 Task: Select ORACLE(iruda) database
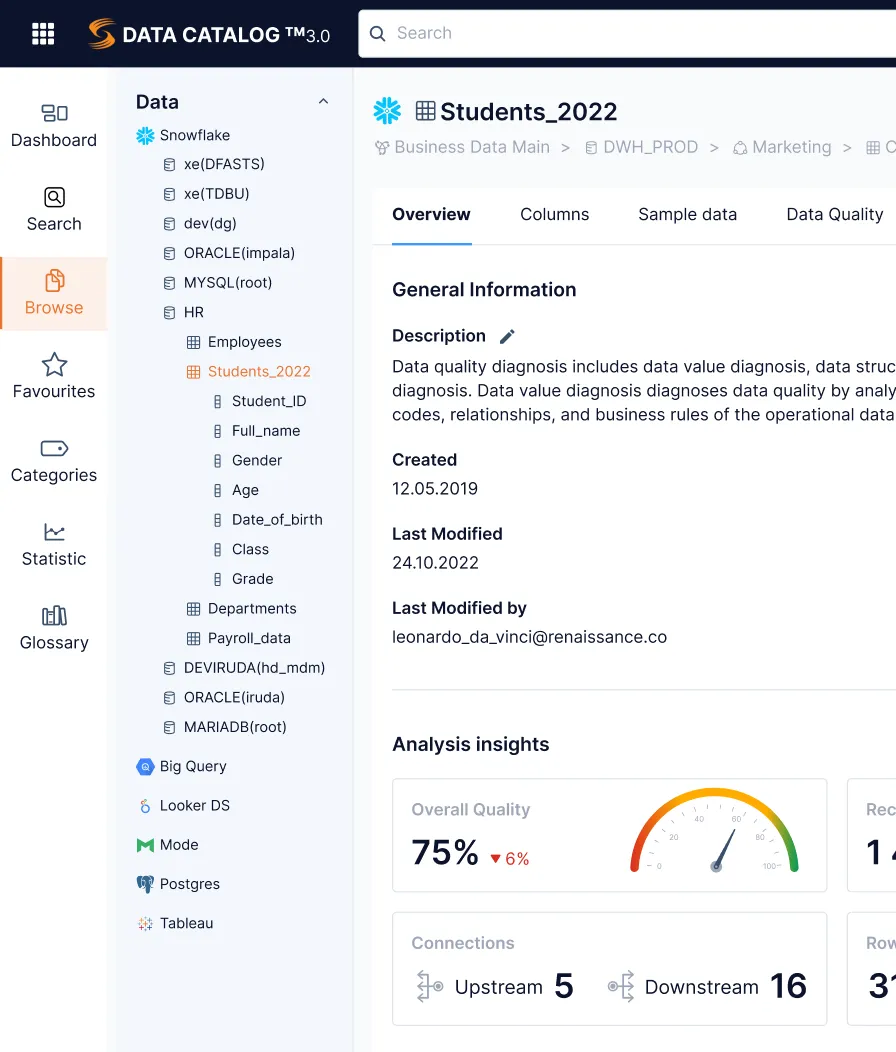click(x=224, y=697)
